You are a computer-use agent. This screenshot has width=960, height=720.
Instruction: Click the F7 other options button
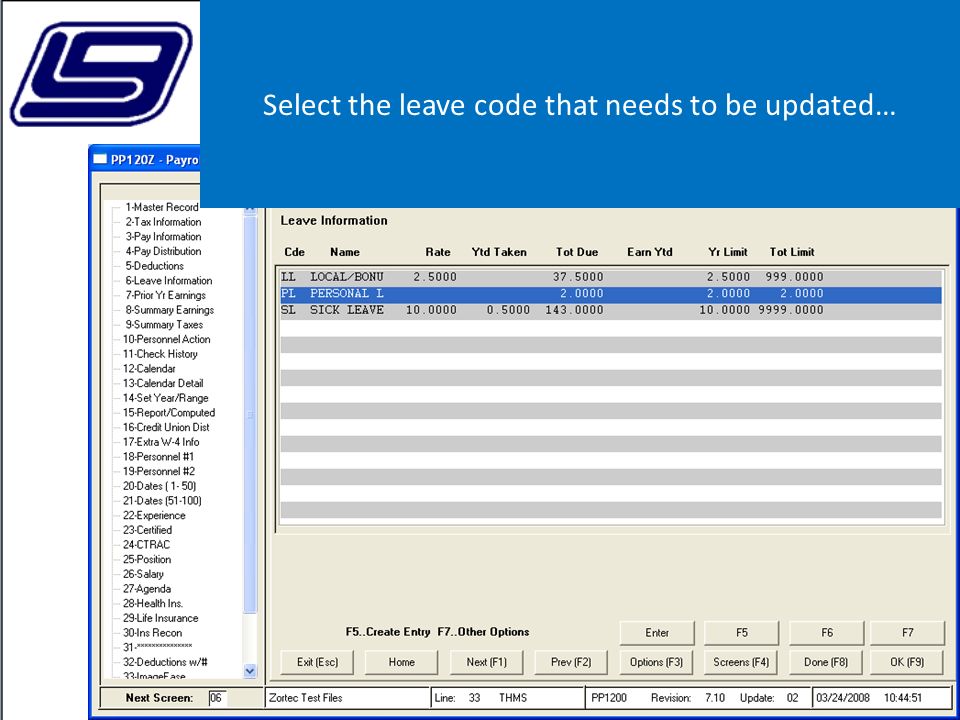pyautogui.click(x=907, y=633)
